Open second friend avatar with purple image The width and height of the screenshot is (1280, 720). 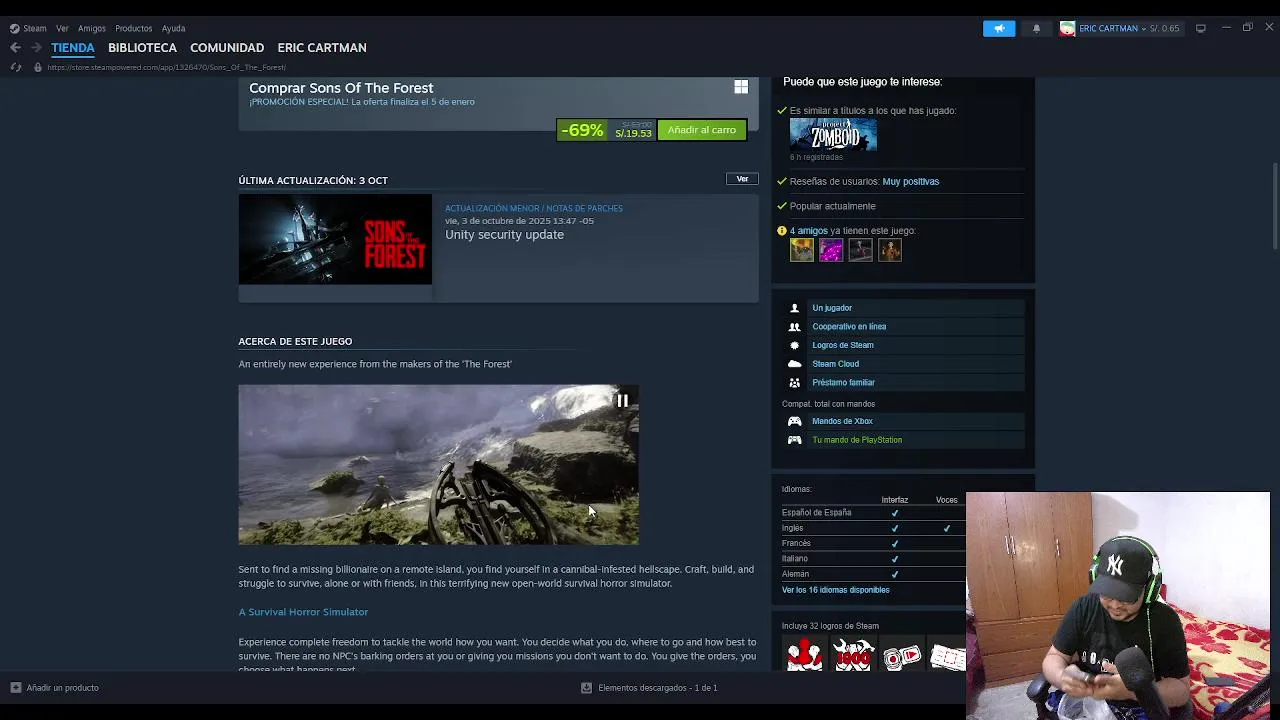pos(831,250)
